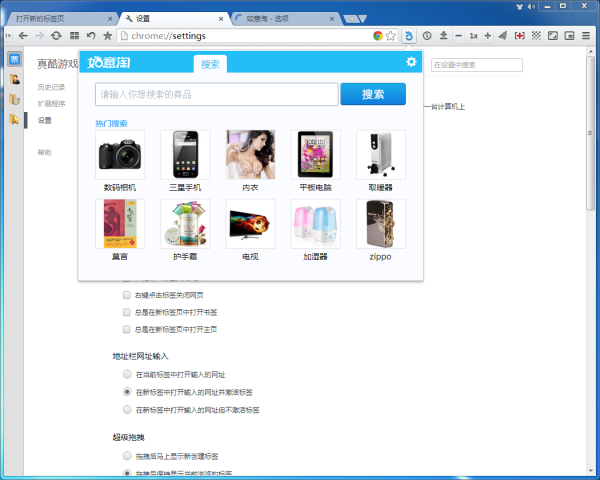
Task: Click the Chrome engine icon in address bar
Action: coord(378,36)
